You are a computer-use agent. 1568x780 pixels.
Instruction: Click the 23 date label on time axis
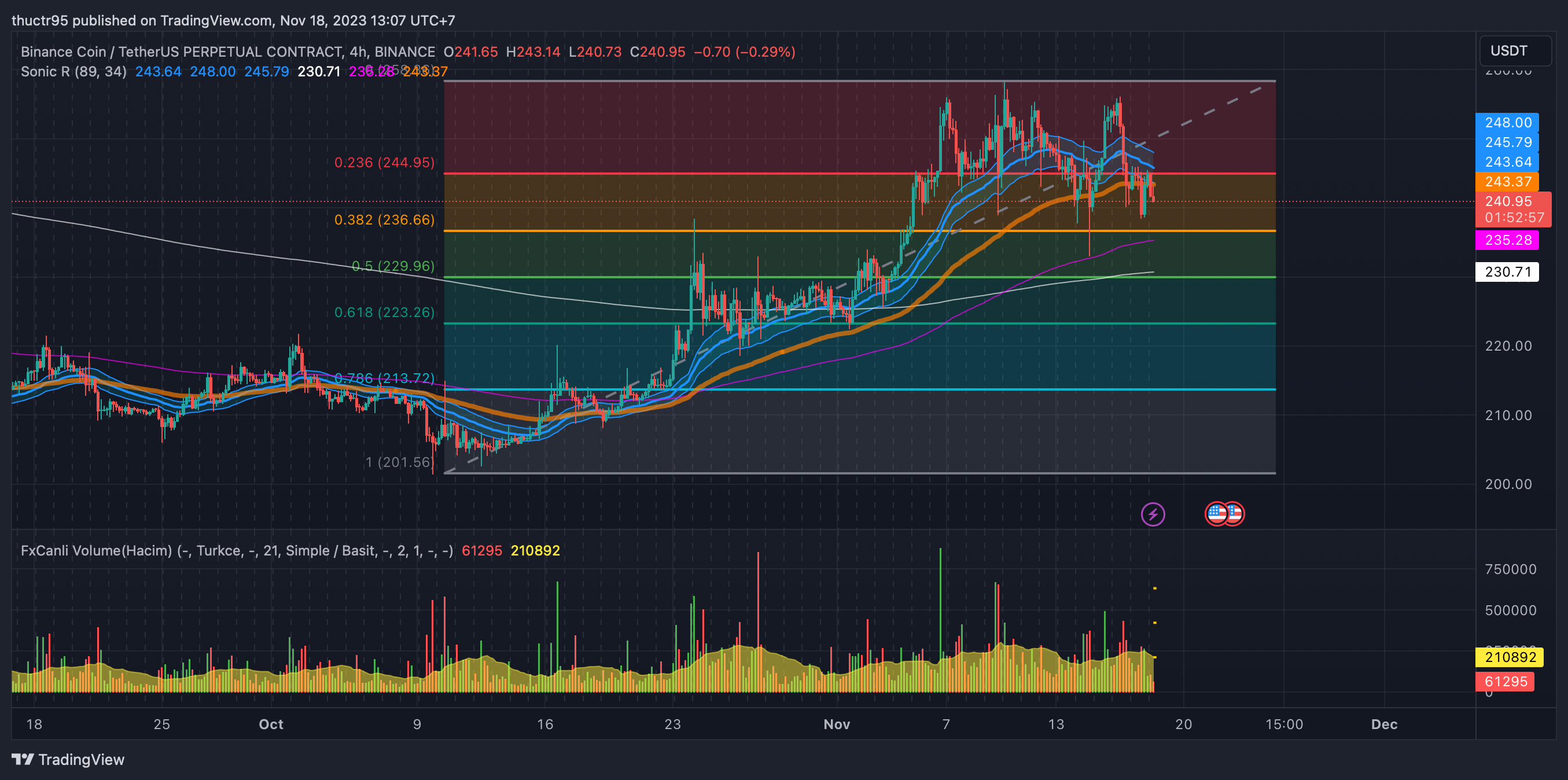pos(672,724)
